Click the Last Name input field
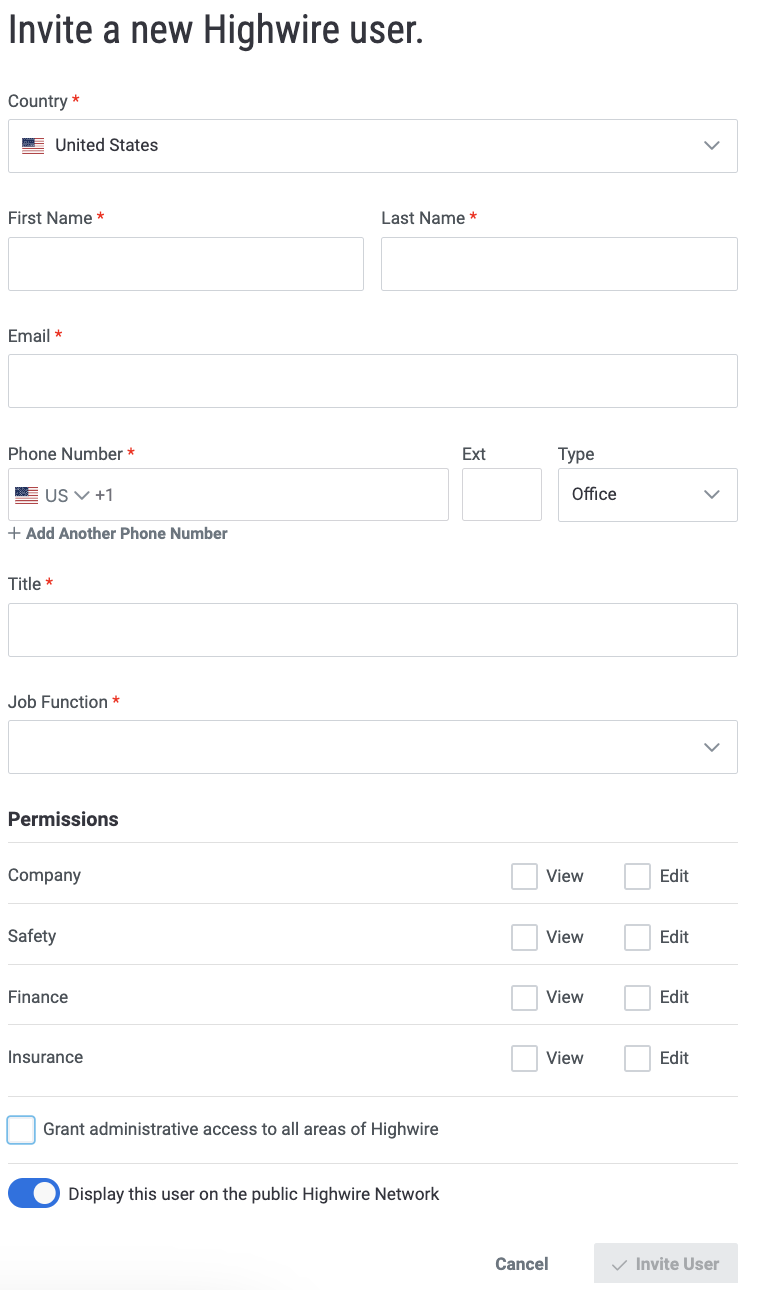The image size is (766, 1290). [559, 264]
